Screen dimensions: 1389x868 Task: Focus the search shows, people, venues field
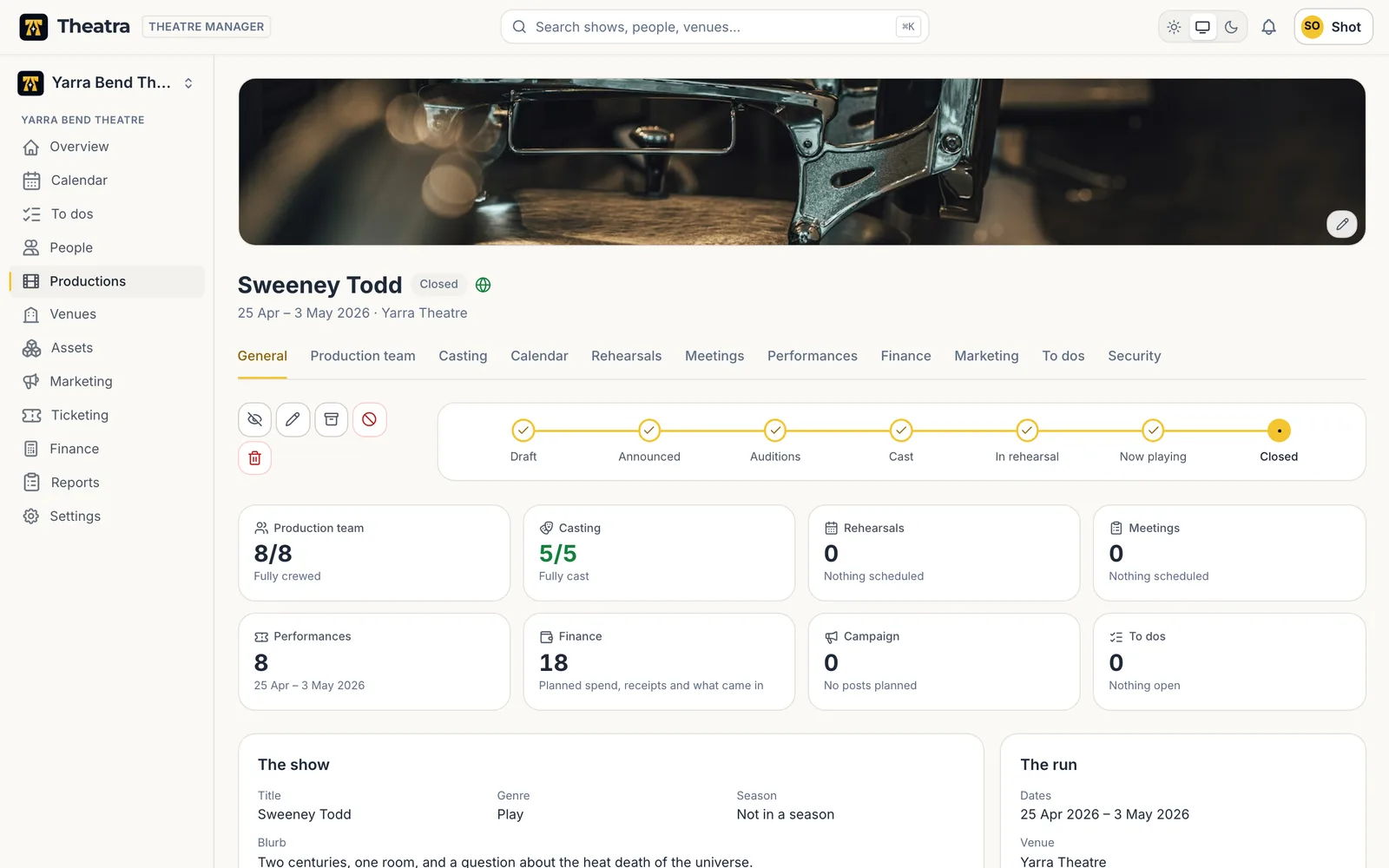point(714,27)
